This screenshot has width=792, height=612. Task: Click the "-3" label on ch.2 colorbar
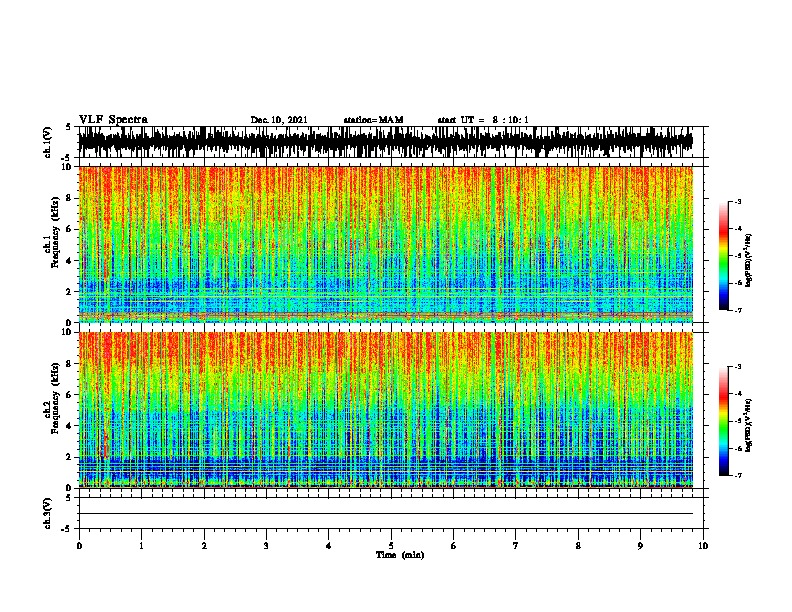coord(738,367)
